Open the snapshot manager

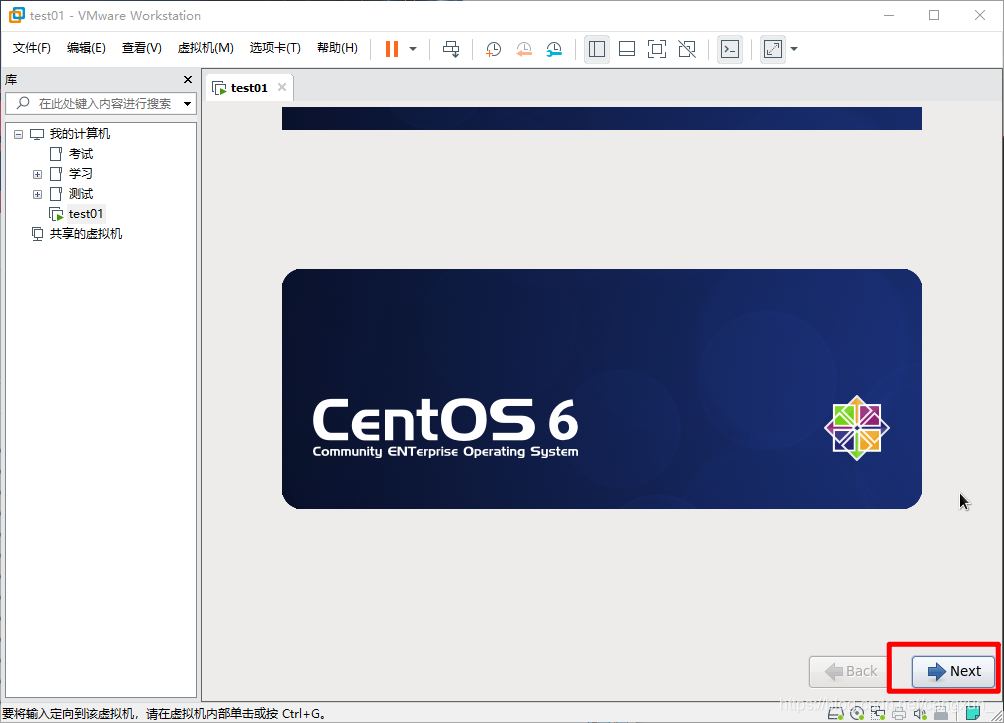[x=555, y=49]
